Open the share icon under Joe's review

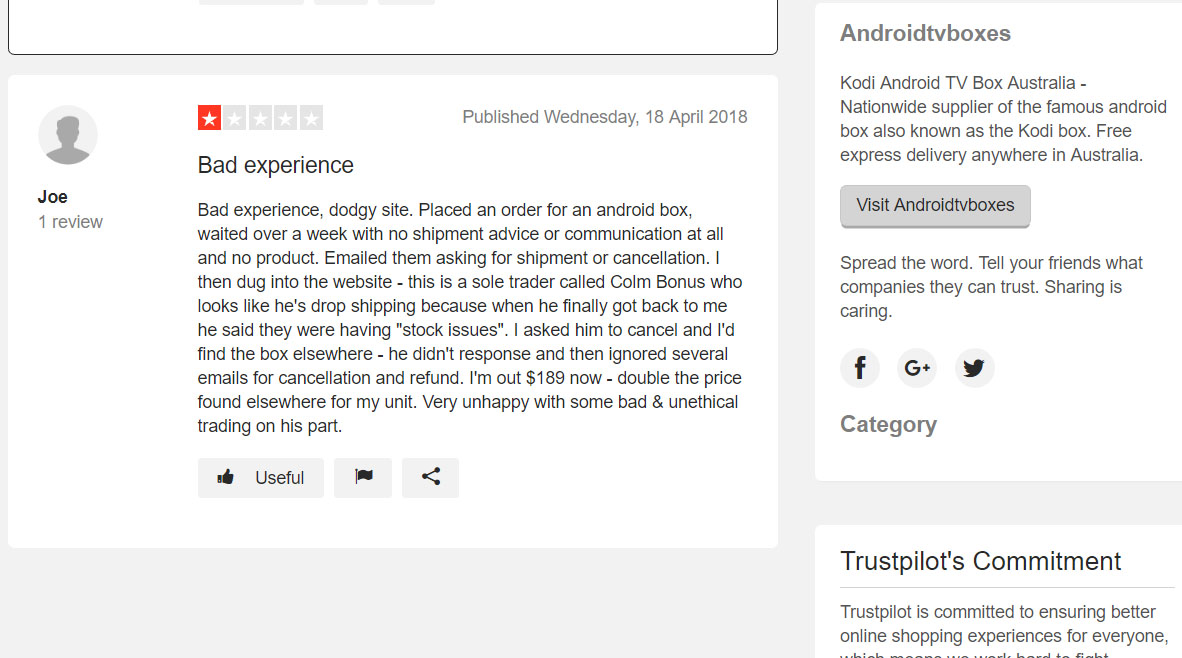click(x=430, y=477)
